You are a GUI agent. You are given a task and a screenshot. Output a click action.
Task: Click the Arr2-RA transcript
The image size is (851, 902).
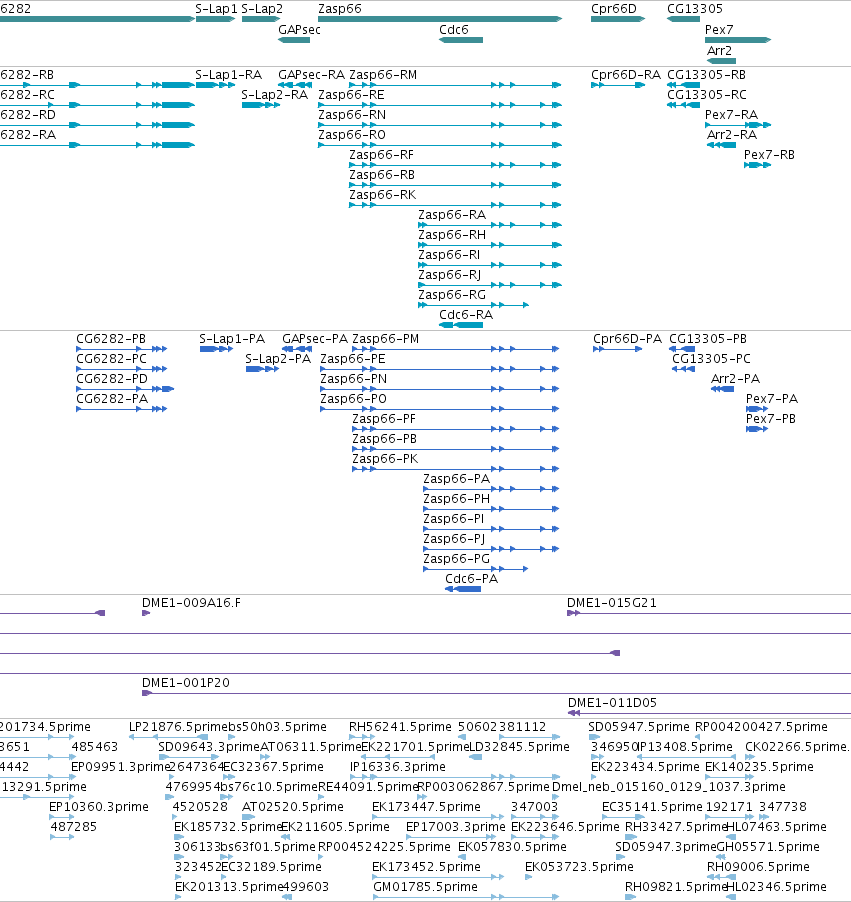click(722, 145)
